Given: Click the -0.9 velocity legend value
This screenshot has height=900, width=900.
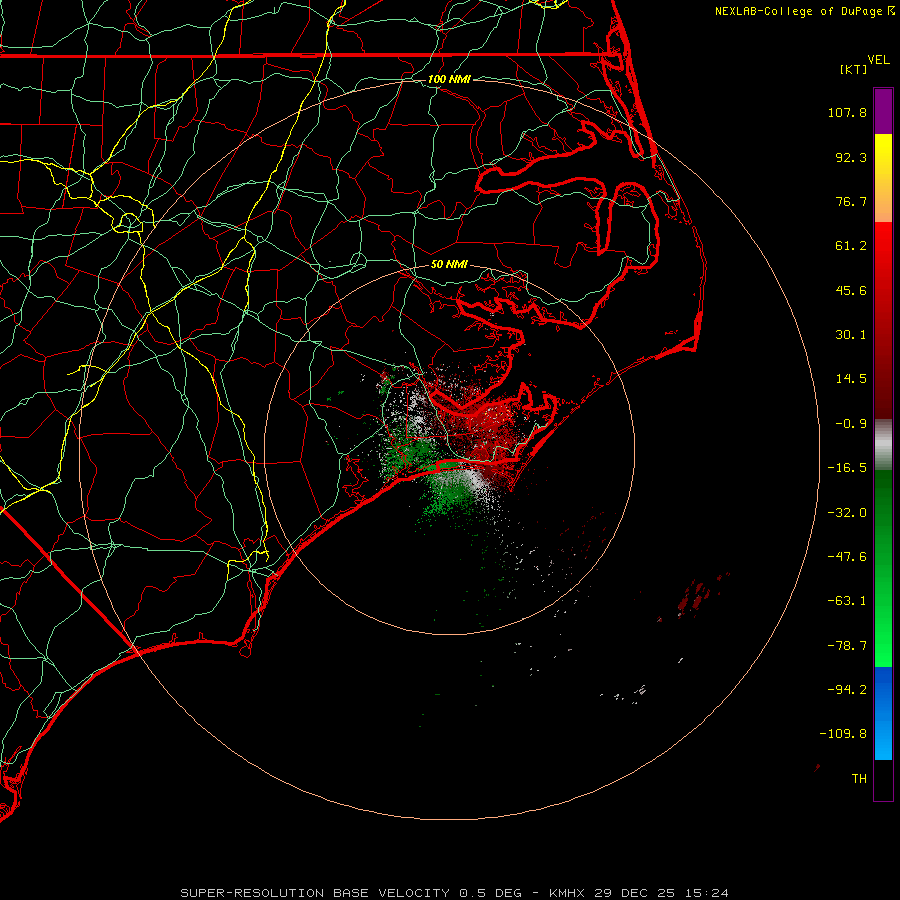Looking at the screenshot, I should tap(851, 424).
